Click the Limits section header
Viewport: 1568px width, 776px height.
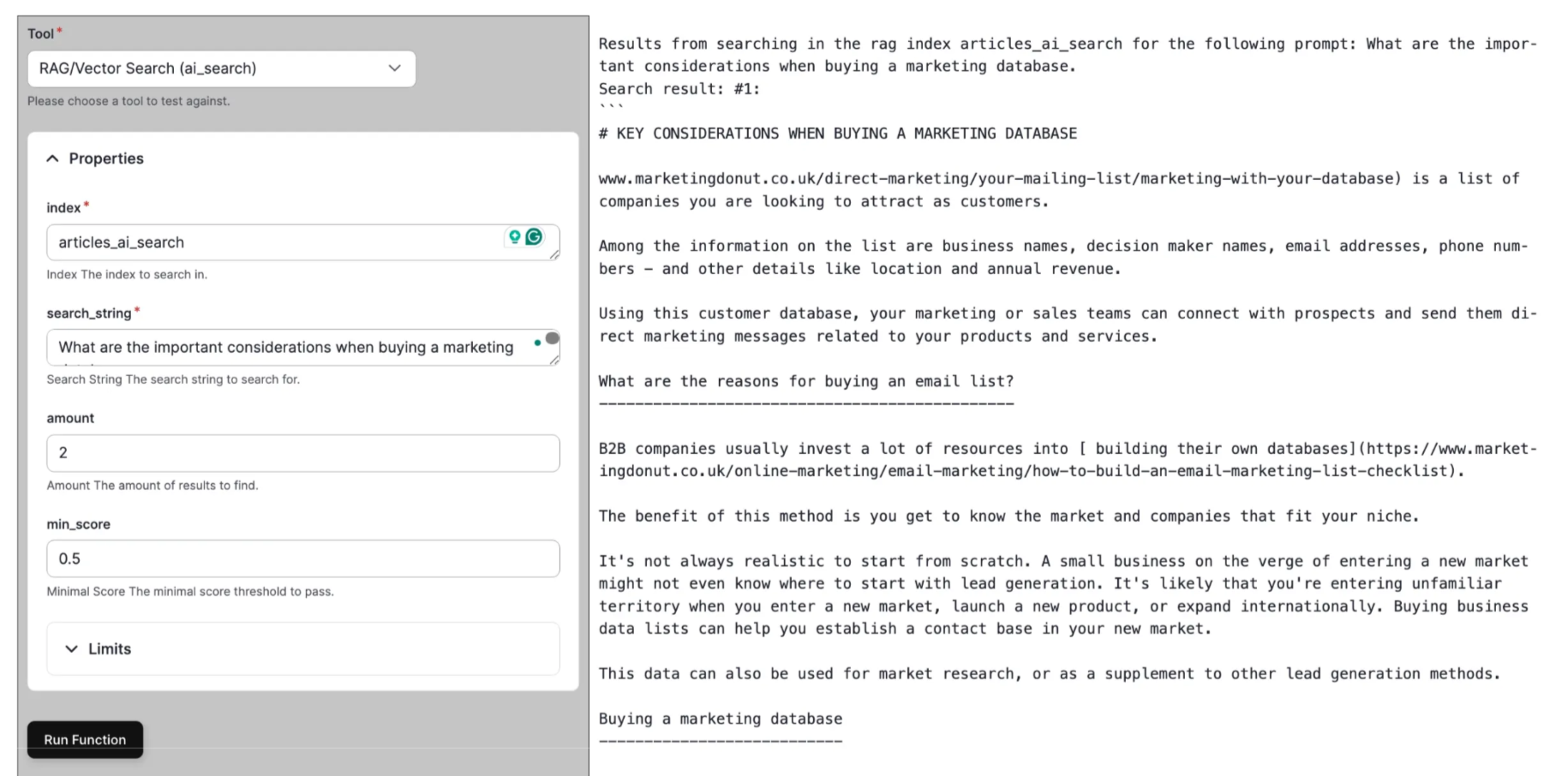110,649
